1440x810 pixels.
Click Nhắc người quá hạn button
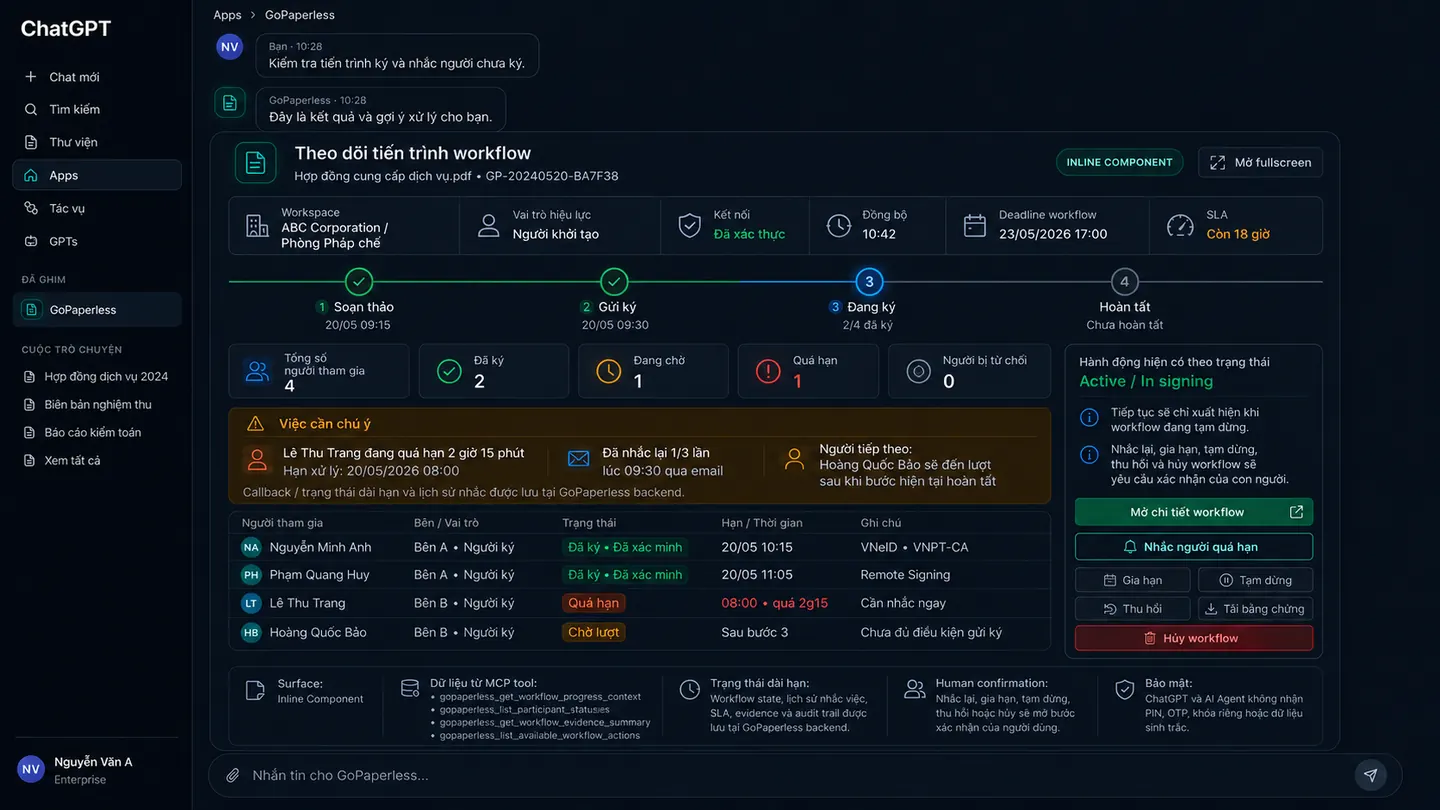1193,547
